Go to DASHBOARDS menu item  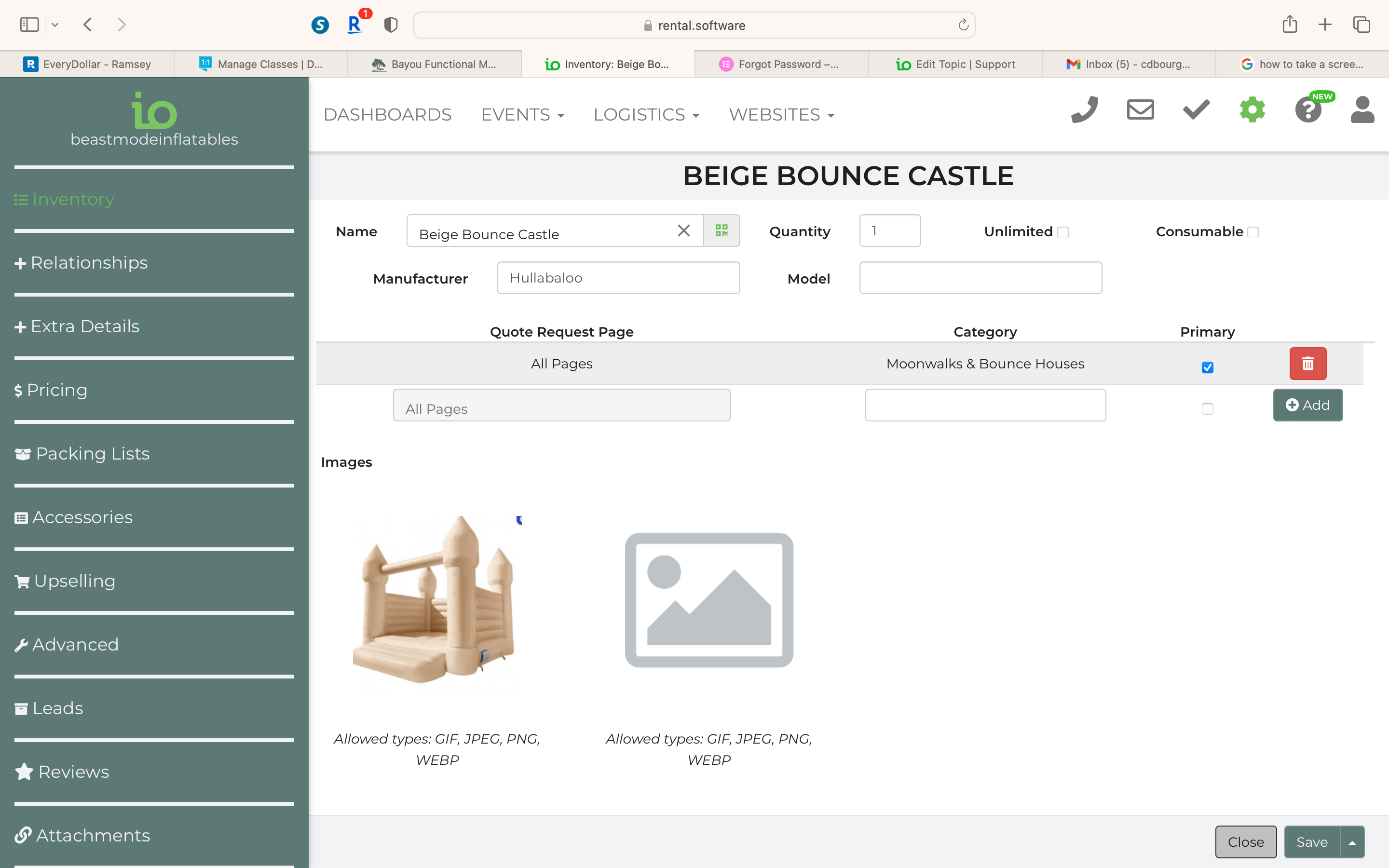[387, 115]
